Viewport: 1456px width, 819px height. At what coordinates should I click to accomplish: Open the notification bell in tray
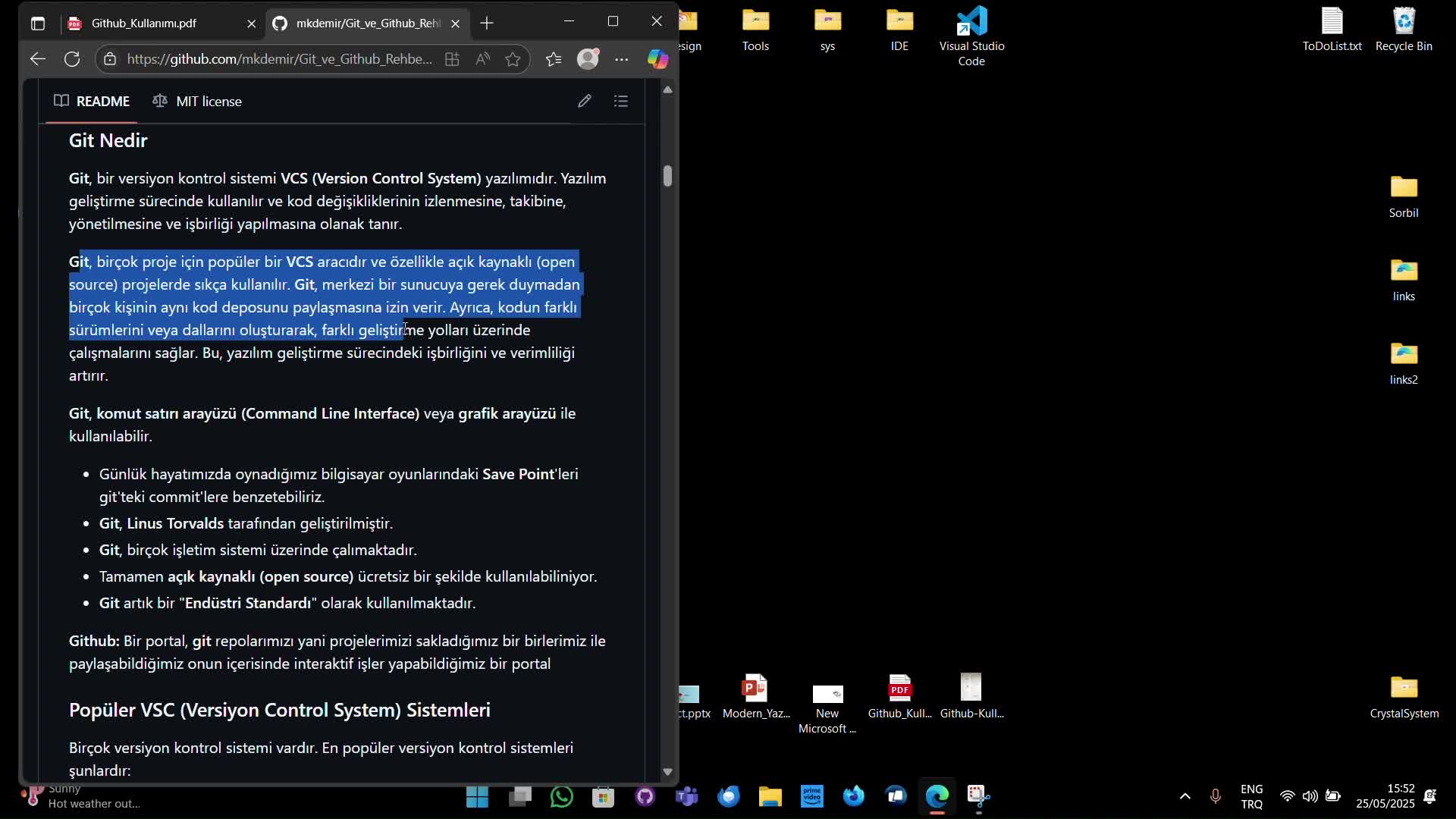point(1430,796)
